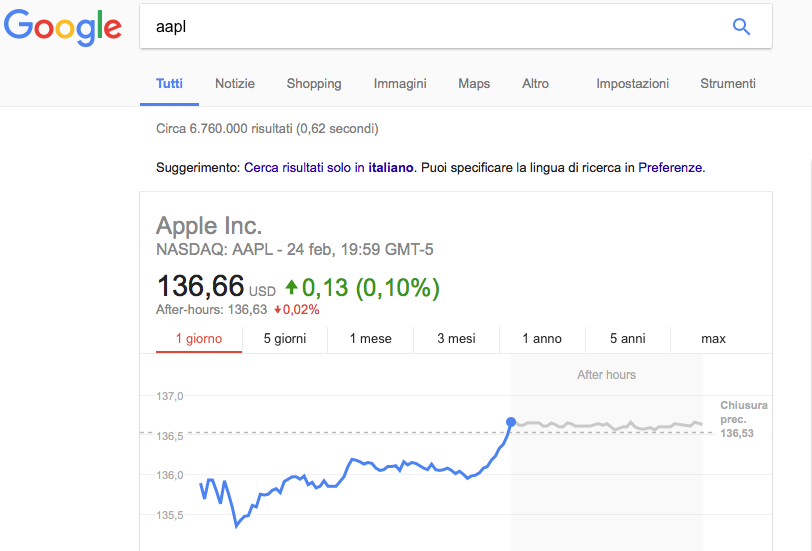
Task: Select the 1 giorno chart range
Action: pyautogui.click(x=199, y=339)
